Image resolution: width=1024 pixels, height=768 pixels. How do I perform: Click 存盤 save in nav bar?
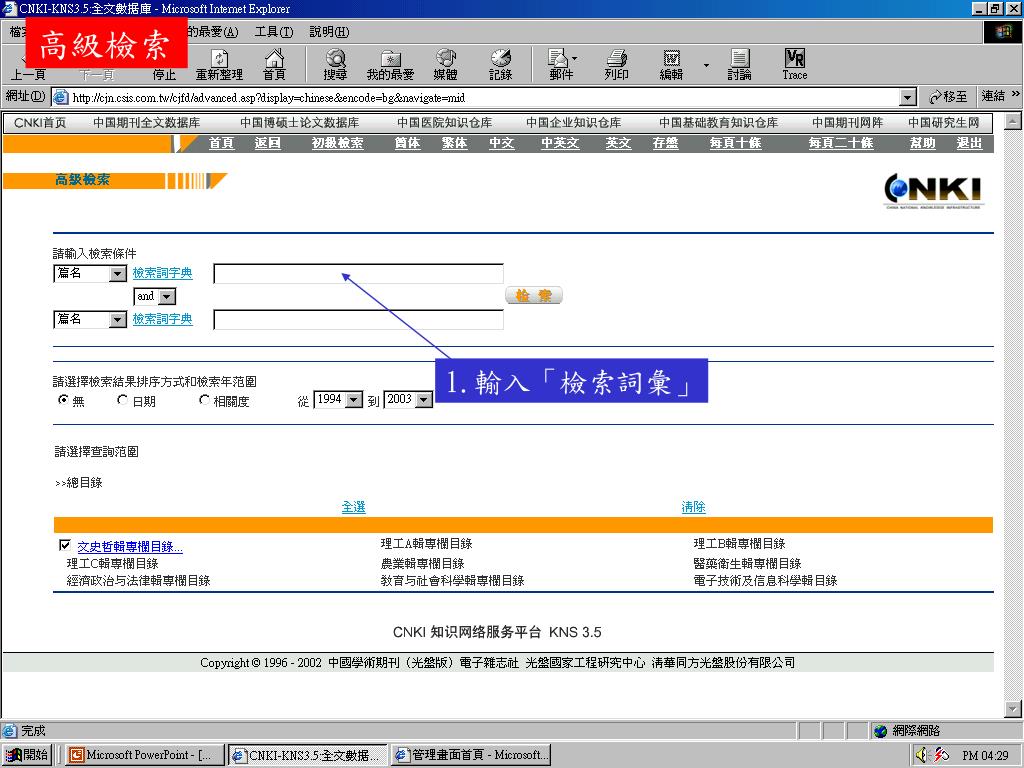[665, 143]
